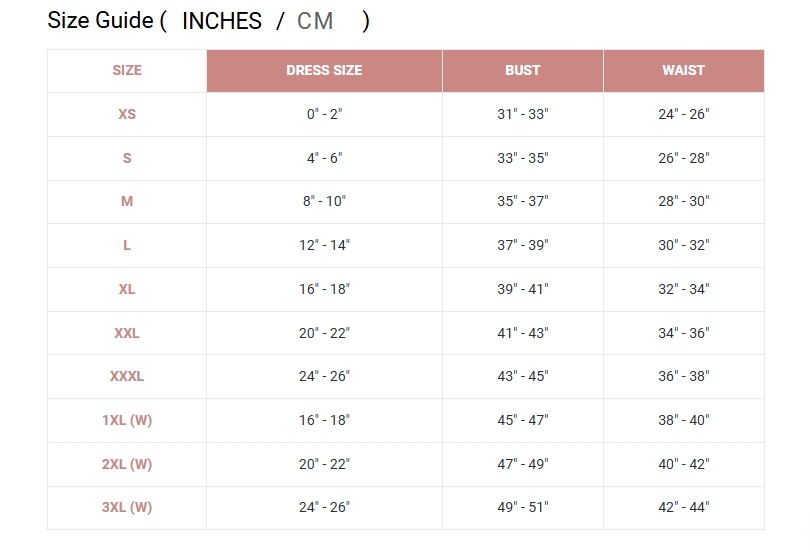Click the 31" - 33" bust cell
The image size is (811, 556).
[x=523, y=114]
